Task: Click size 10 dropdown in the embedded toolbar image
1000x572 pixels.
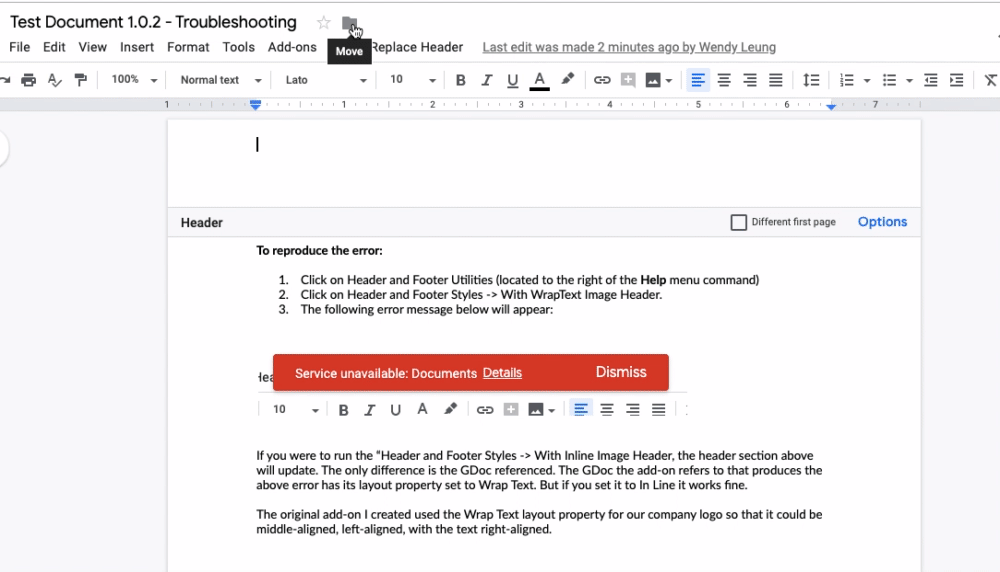Action: click(295, 409)
